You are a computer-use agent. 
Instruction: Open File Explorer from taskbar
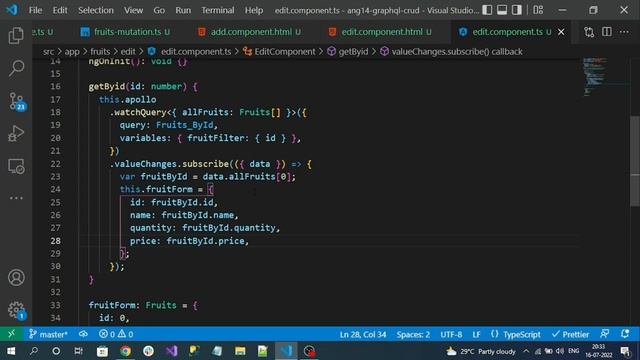click(240, 351)
